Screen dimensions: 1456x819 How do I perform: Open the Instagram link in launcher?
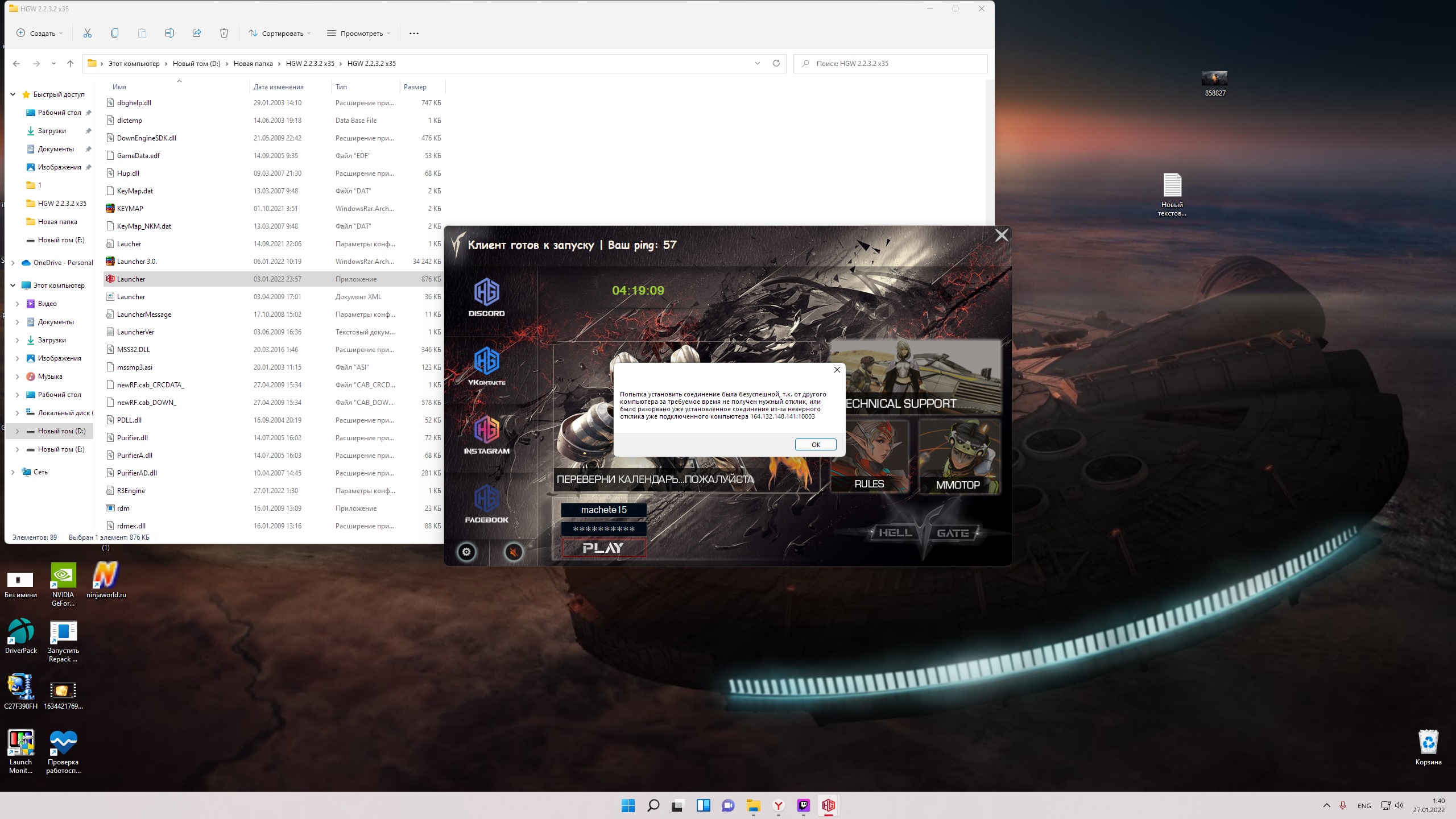pyautogui.click(x=486, y=435)
